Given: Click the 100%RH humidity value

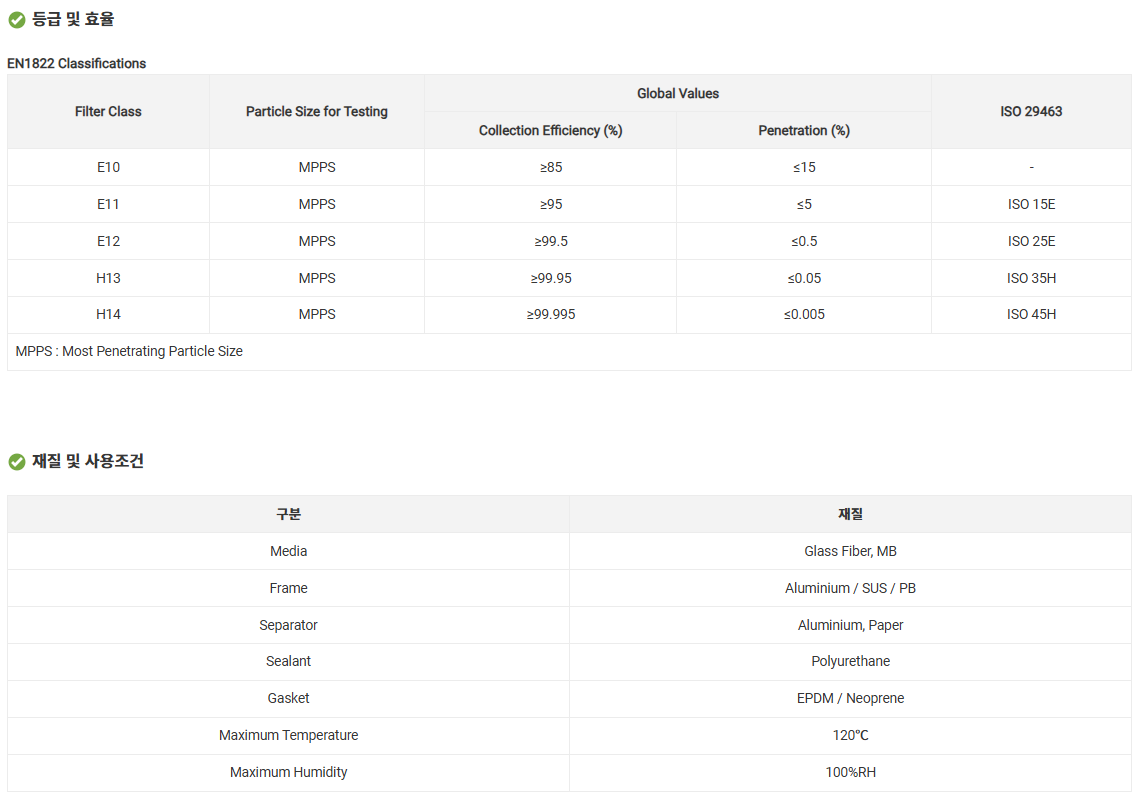Looking at the screenshot, I should [850, 772].
